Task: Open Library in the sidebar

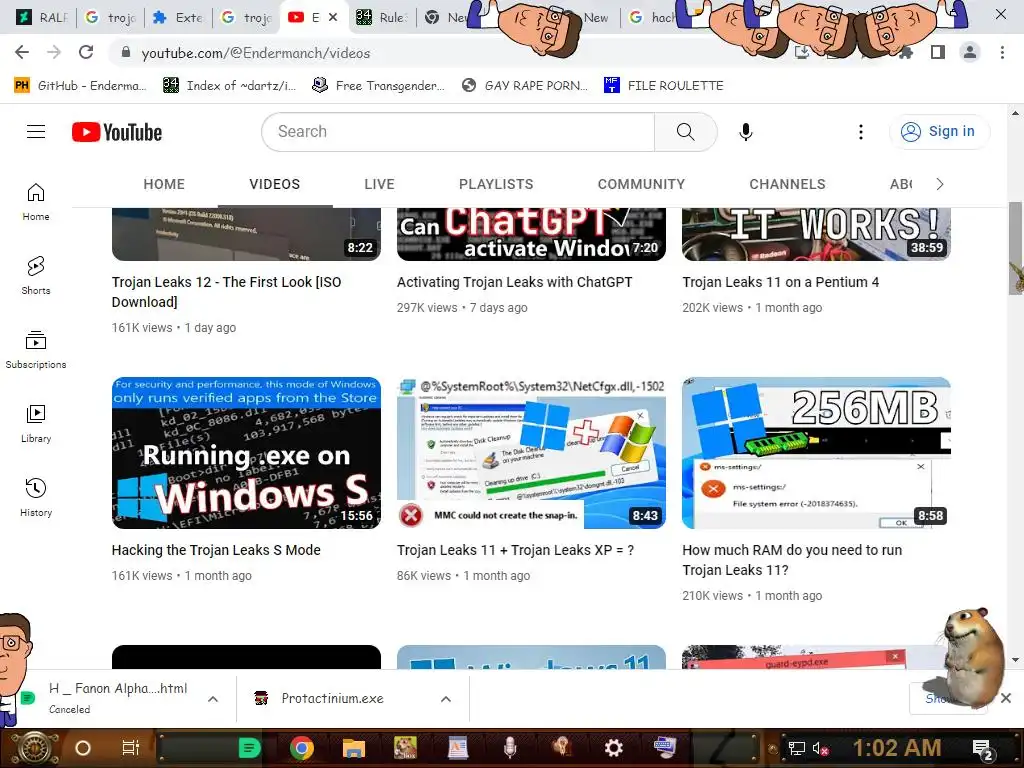Action: coord(36,424)
